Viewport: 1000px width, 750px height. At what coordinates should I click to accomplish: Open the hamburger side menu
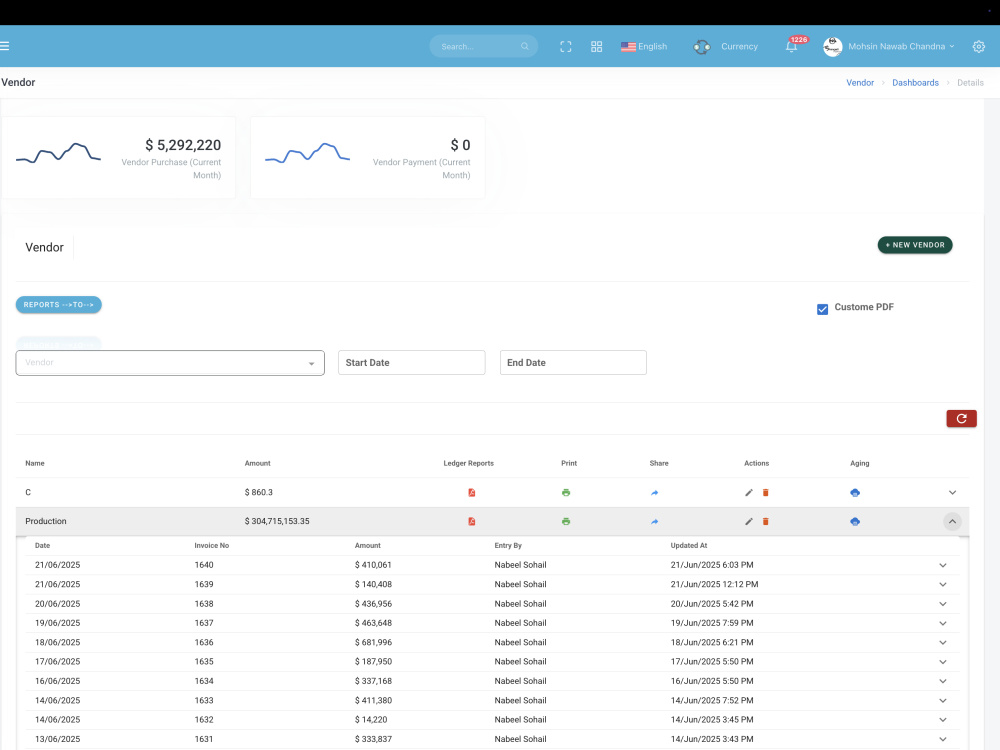click(x=4, y=46)
